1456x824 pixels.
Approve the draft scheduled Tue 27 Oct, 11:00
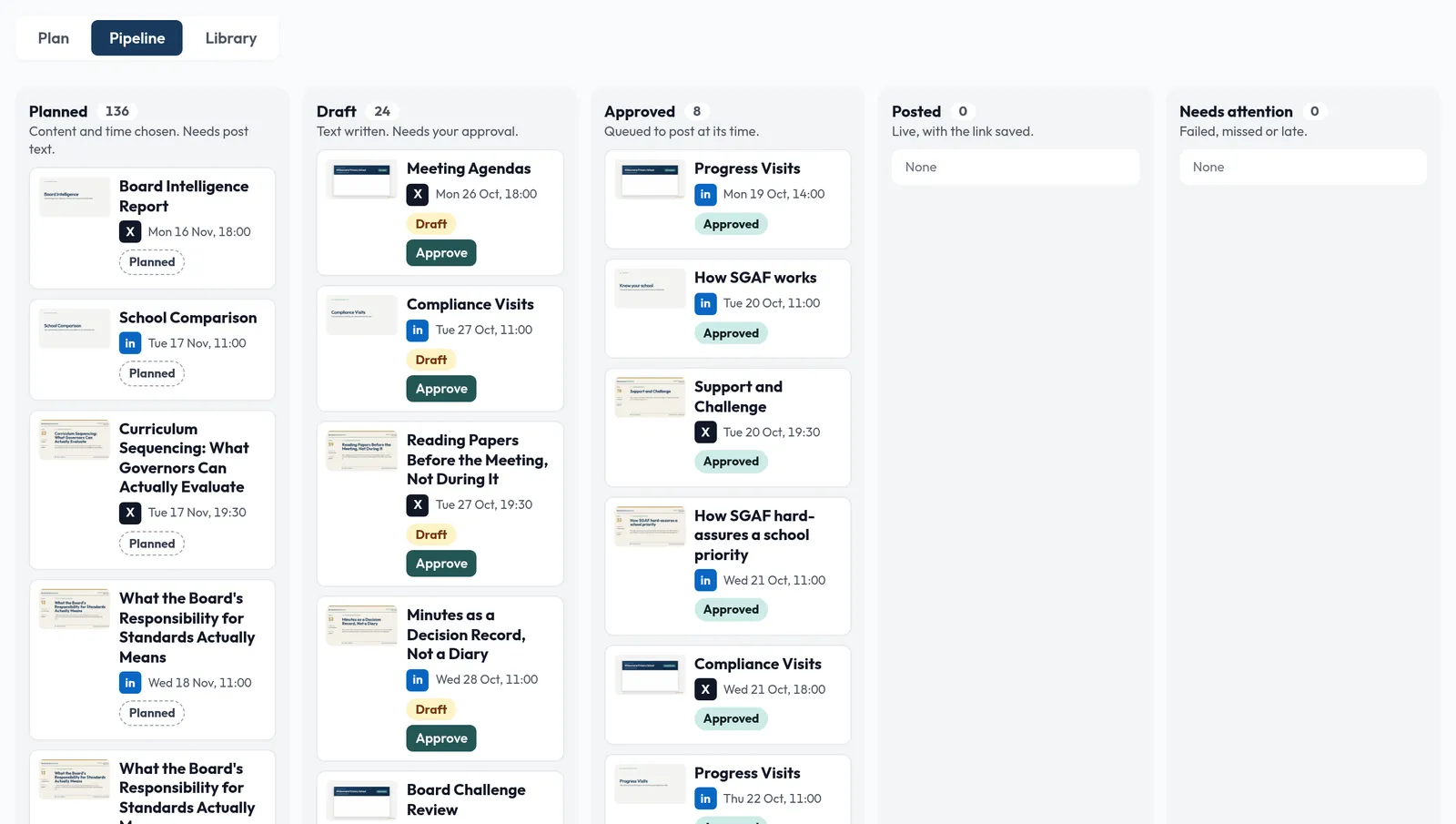441,389
